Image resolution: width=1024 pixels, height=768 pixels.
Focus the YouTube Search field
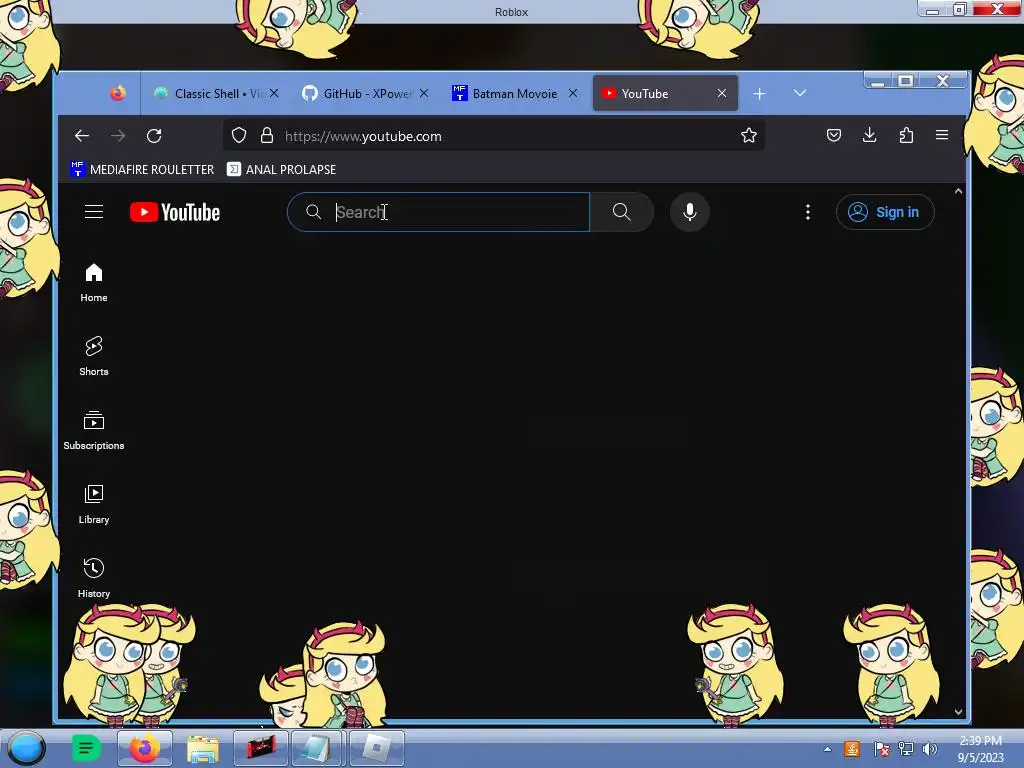click(x=438, y=212)
